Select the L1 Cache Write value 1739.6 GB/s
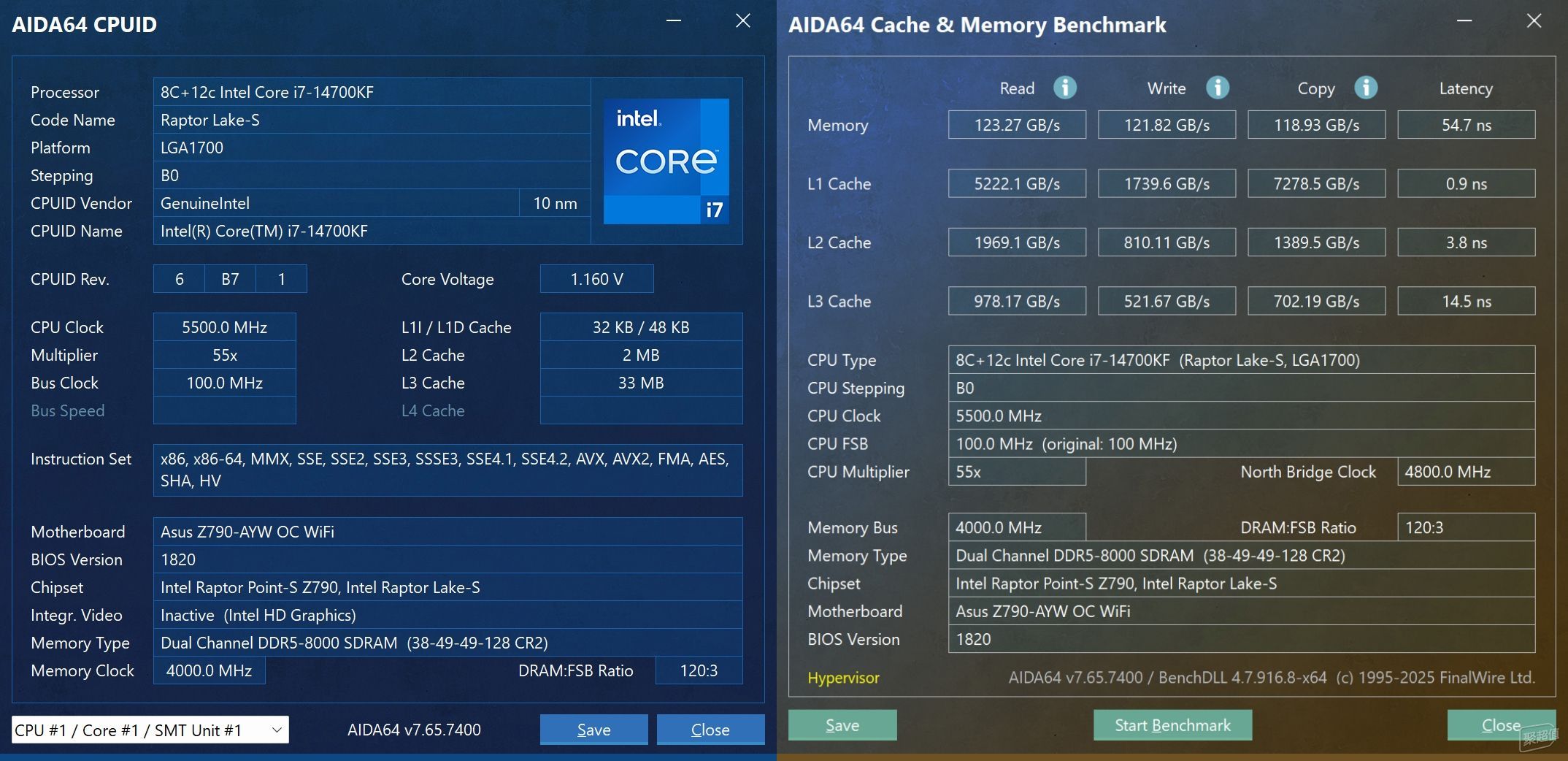The height and width of the screenshot is (761, 1568). coord(1167,183)
